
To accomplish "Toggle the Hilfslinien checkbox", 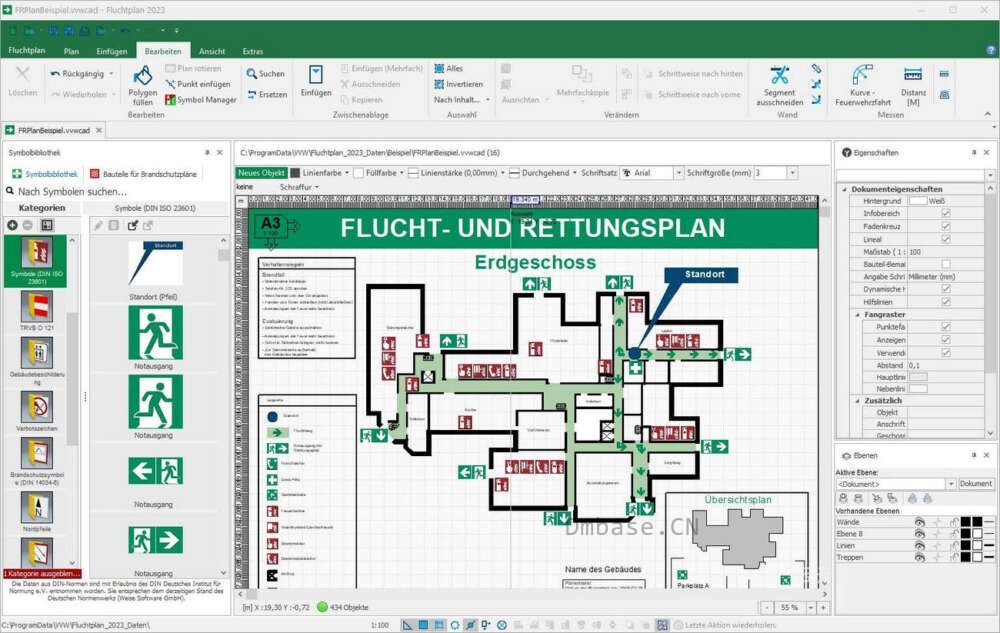I will click(x=946, y=302).
